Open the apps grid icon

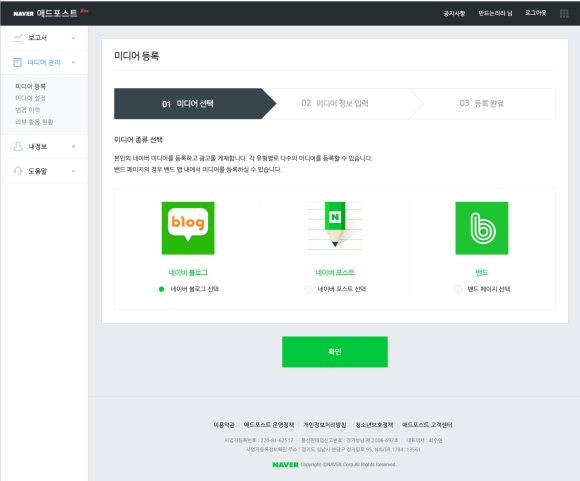point(564,13)
